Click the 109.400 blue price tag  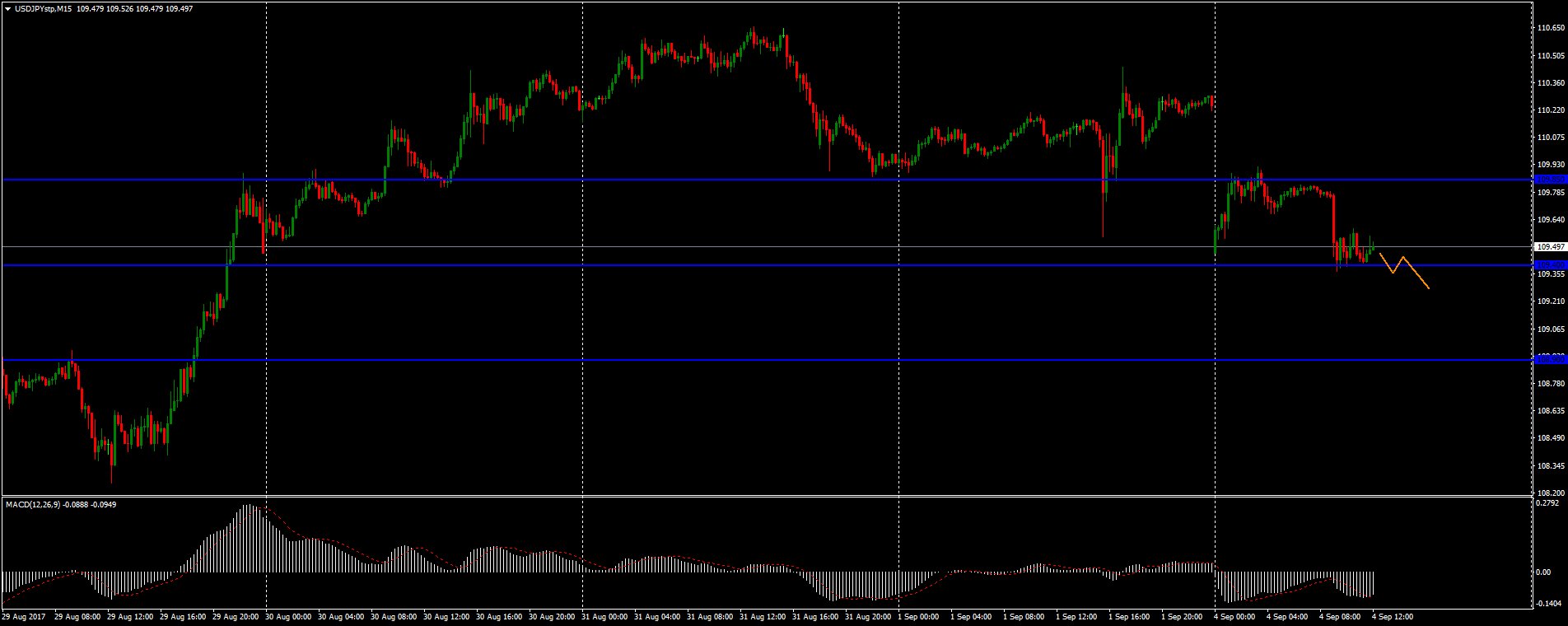(x=1550, y=265)
